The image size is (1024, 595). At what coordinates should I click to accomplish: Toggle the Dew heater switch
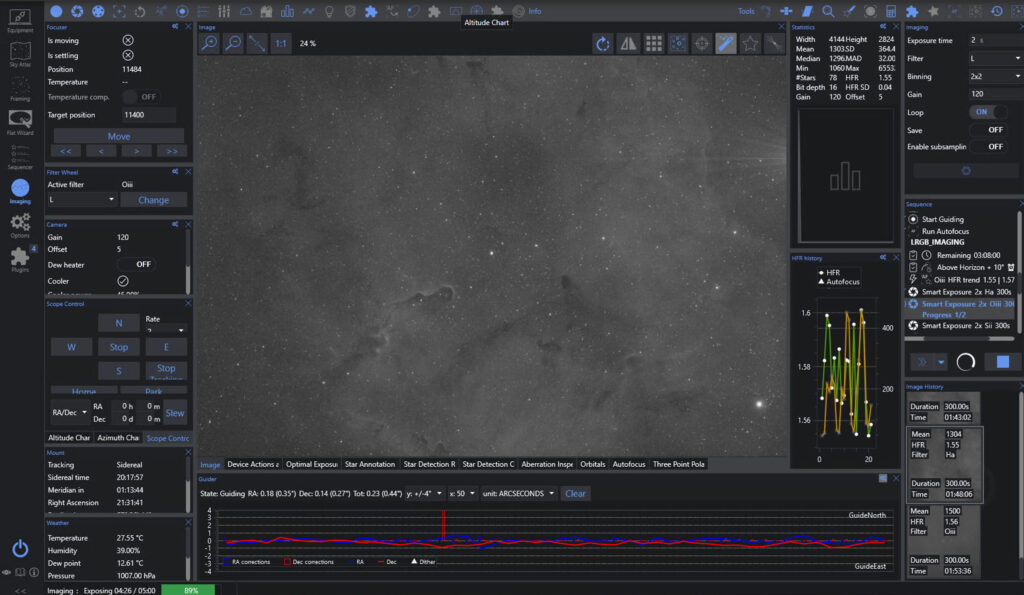point(135,265)
